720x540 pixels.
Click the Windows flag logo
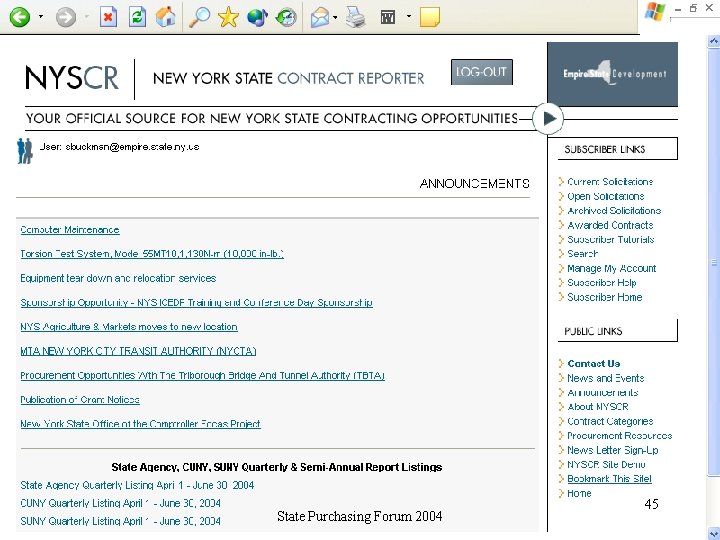[x=655, y=12]
